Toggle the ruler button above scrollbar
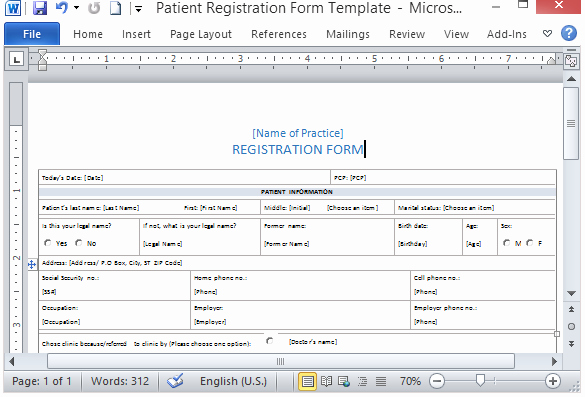 (571, 60)
